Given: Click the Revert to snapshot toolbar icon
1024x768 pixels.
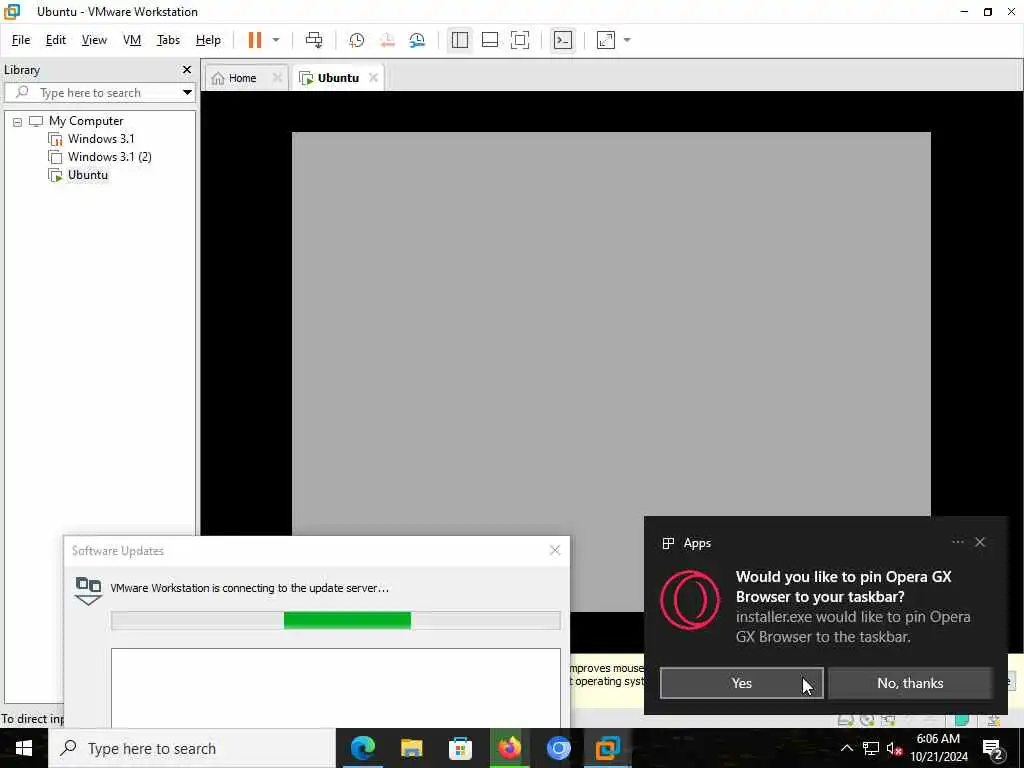Looking at the screenshot, I should pyautogui.click(x=387, y=40).
